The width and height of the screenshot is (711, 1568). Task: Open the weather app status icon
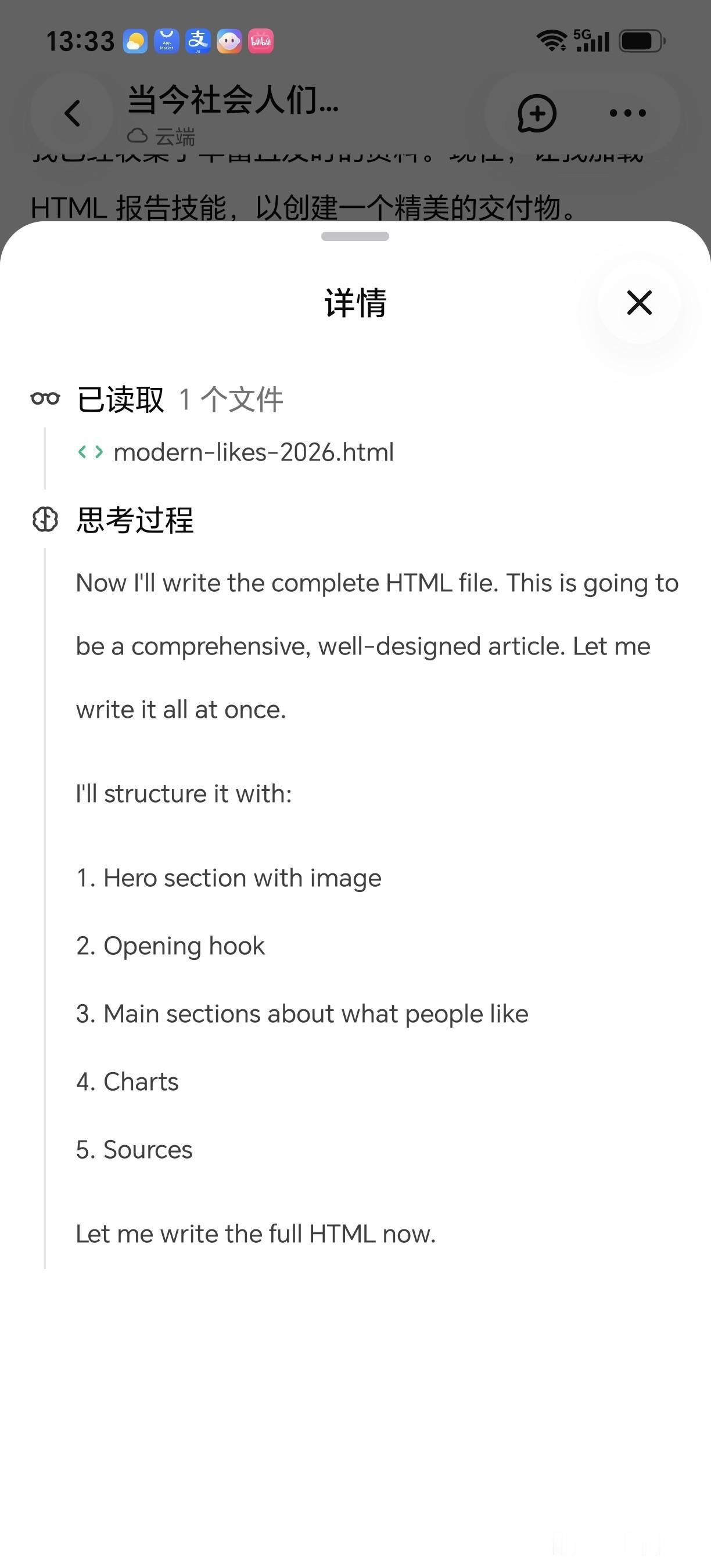pos(135,41)
